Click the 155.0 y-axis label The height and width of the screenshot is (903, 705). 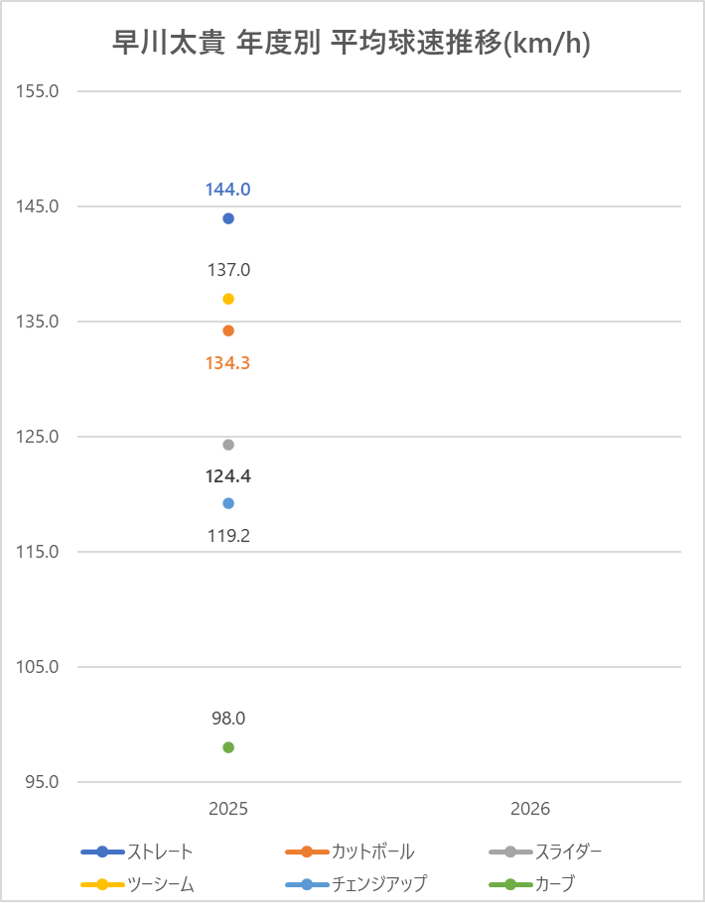coord(39,91)
